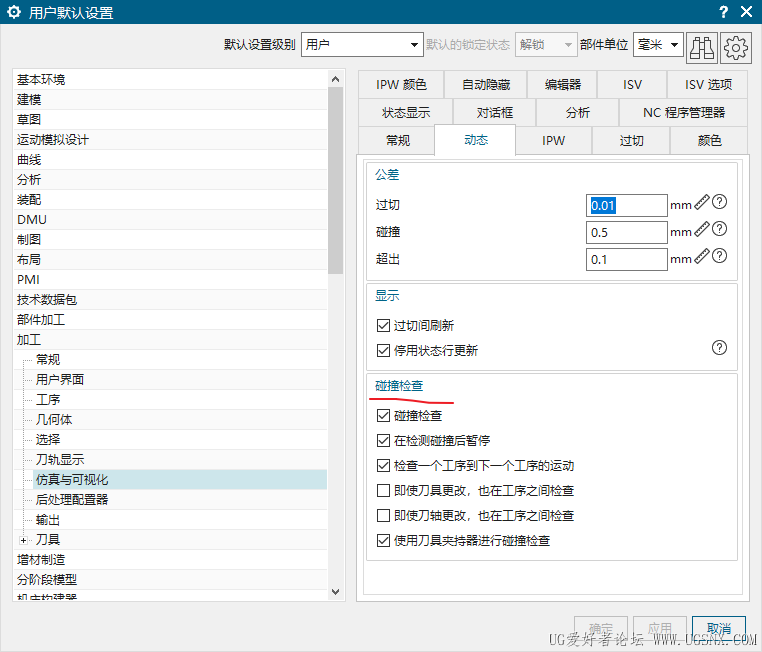Click help icon beside 停用状态行更新

pos(719,348)
